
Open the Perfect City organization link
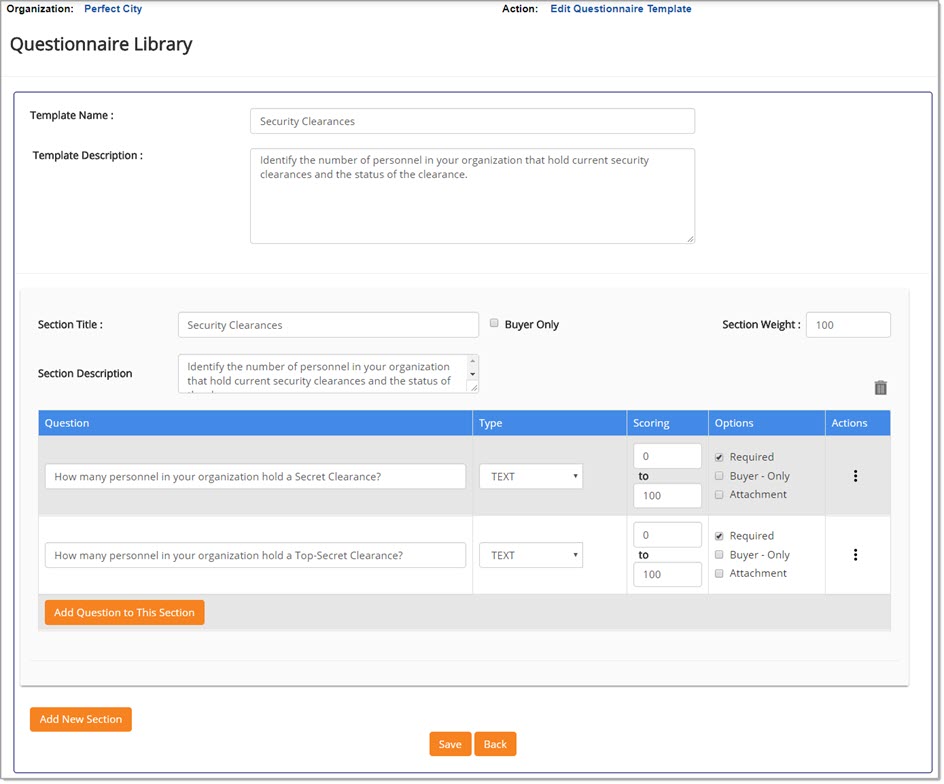(112, 8)
